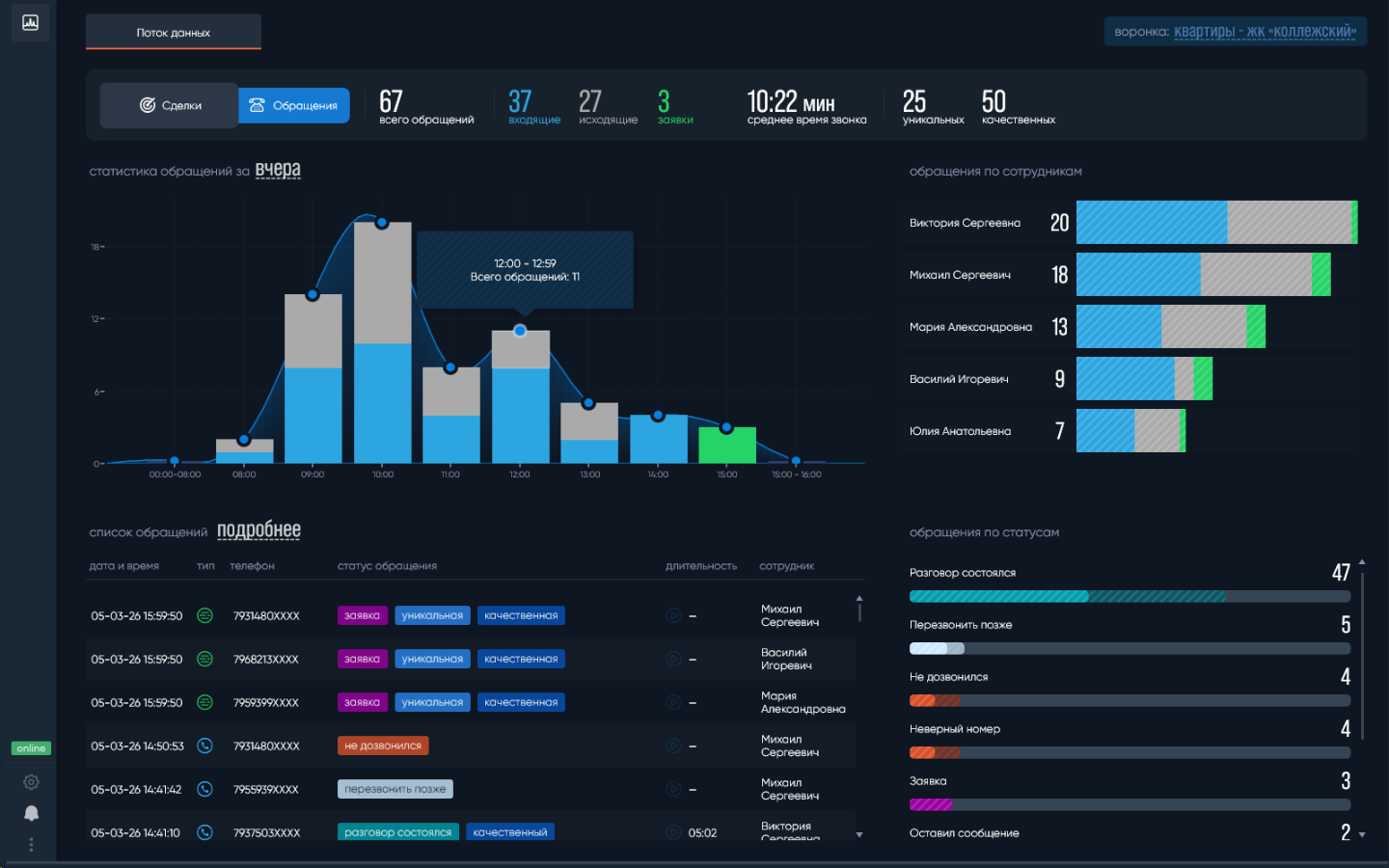The image size is (1389, 868).
Task: Open подробнее link for requests list
Action: 259,530
